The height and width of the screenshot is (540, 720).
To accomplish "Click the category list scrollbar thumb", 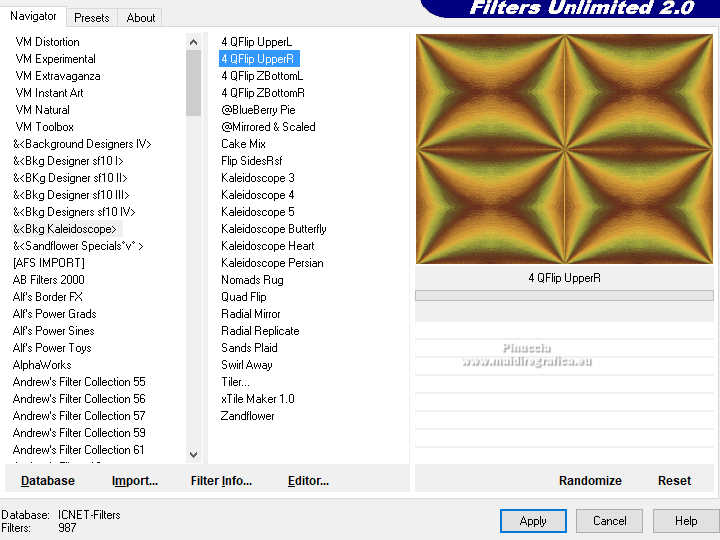I will pos(193,83).
